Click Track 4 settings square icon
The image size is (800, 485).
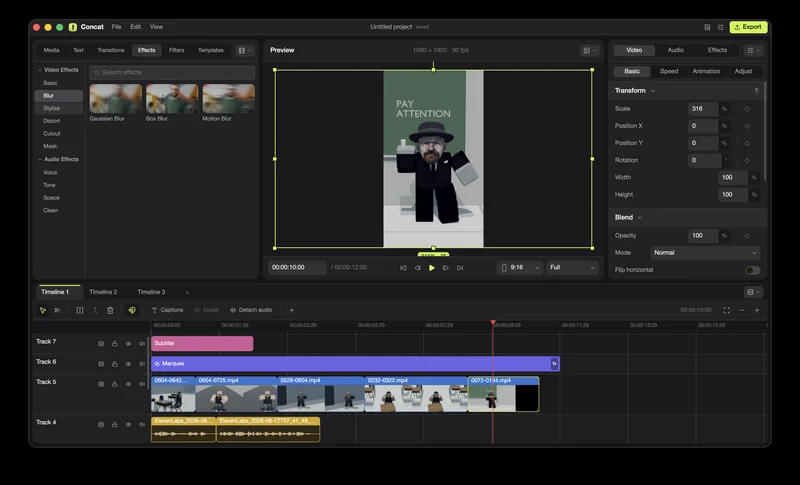tap(101, 424)
